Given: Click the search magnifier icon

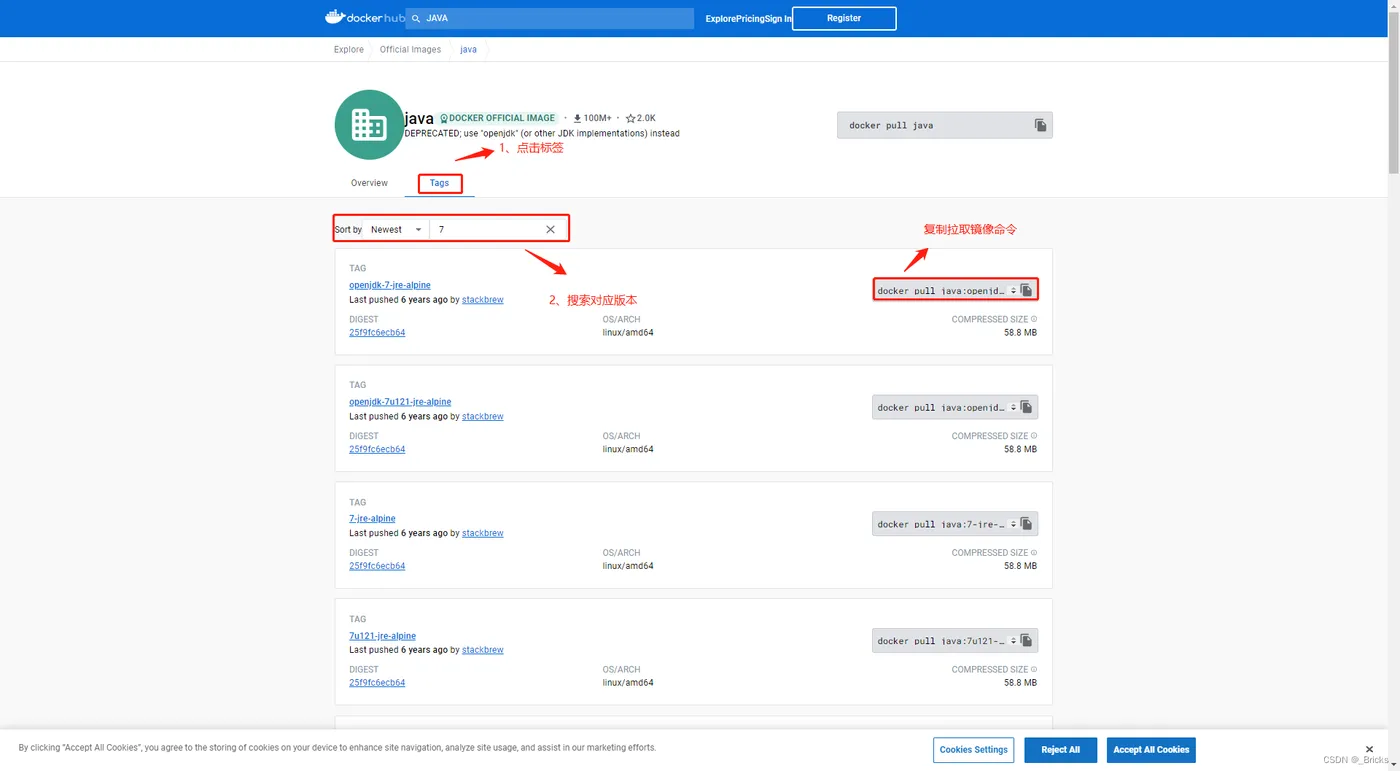Looking at the screenshot, I should click(416, 18).
